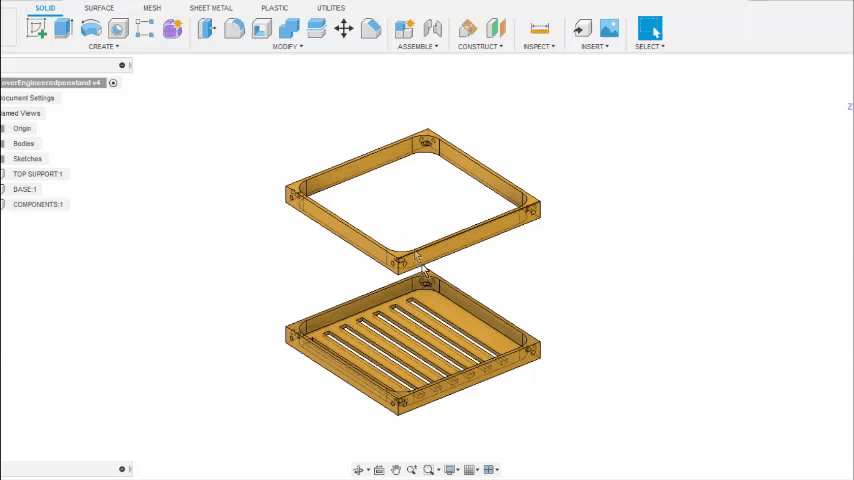Select the Create Sketch tool
The width and height of the screenshot is (854, 480).
pyautogui.click(x=36, y=28)
